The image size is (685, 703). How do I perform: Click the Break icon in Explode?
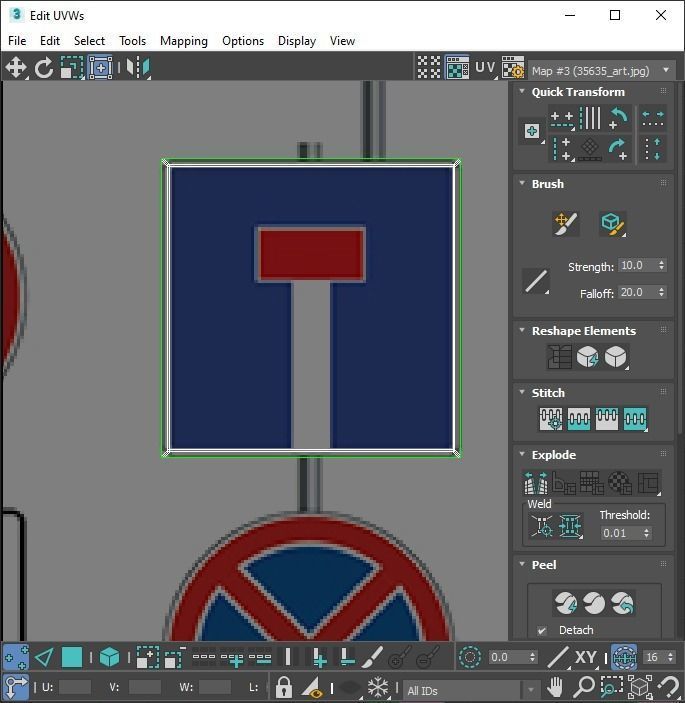click(536, 483)
